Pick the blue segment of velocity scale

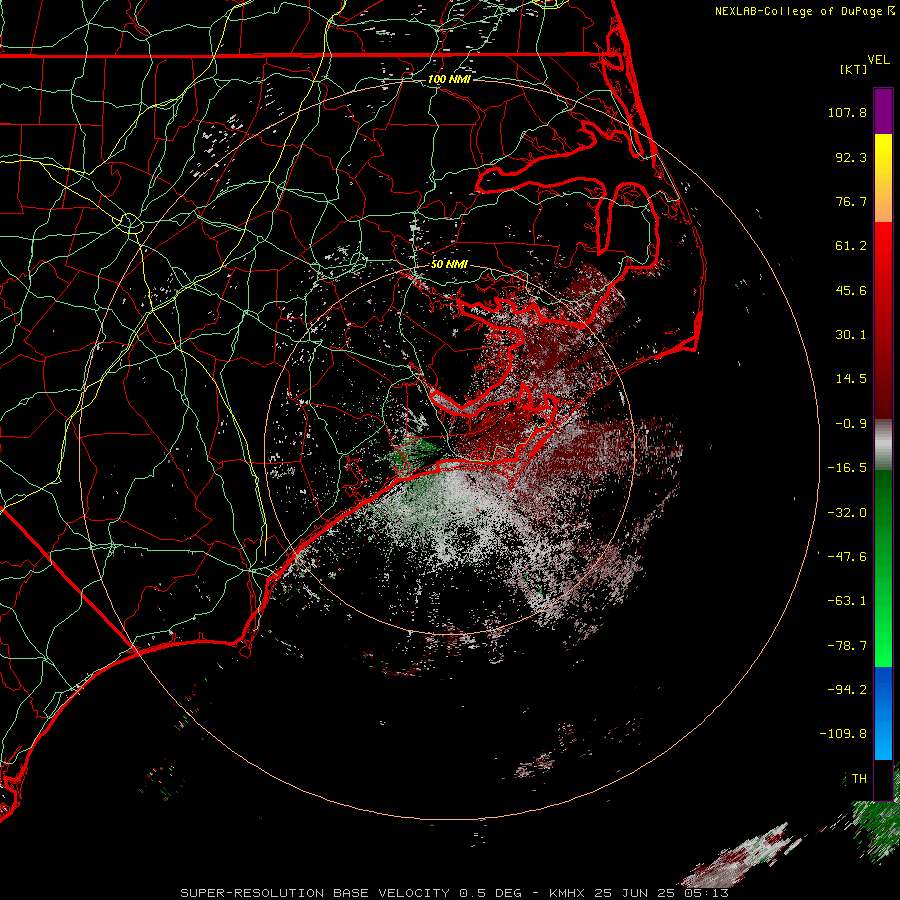point(883,713)
